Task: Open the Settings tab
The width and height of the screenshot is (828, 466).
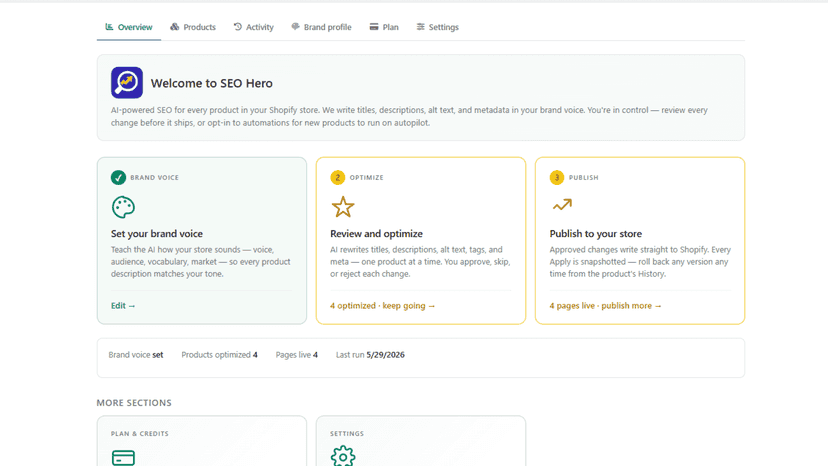Action: pyautogui.click(x=437, y=27)
